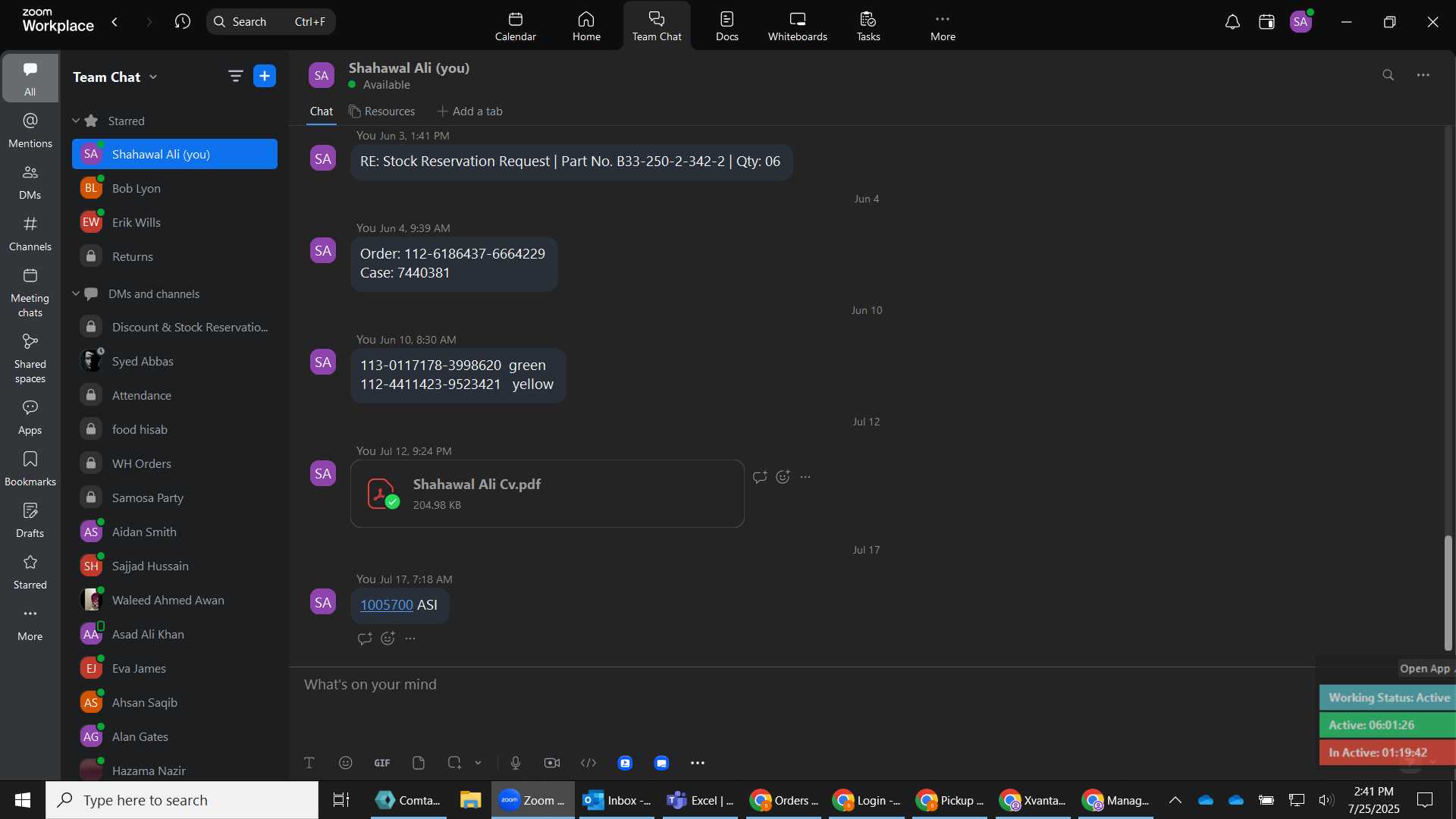The height and width of the screenshot is (819, 1456).
Task: Open the 1005700 link
Action: [387, 605]
